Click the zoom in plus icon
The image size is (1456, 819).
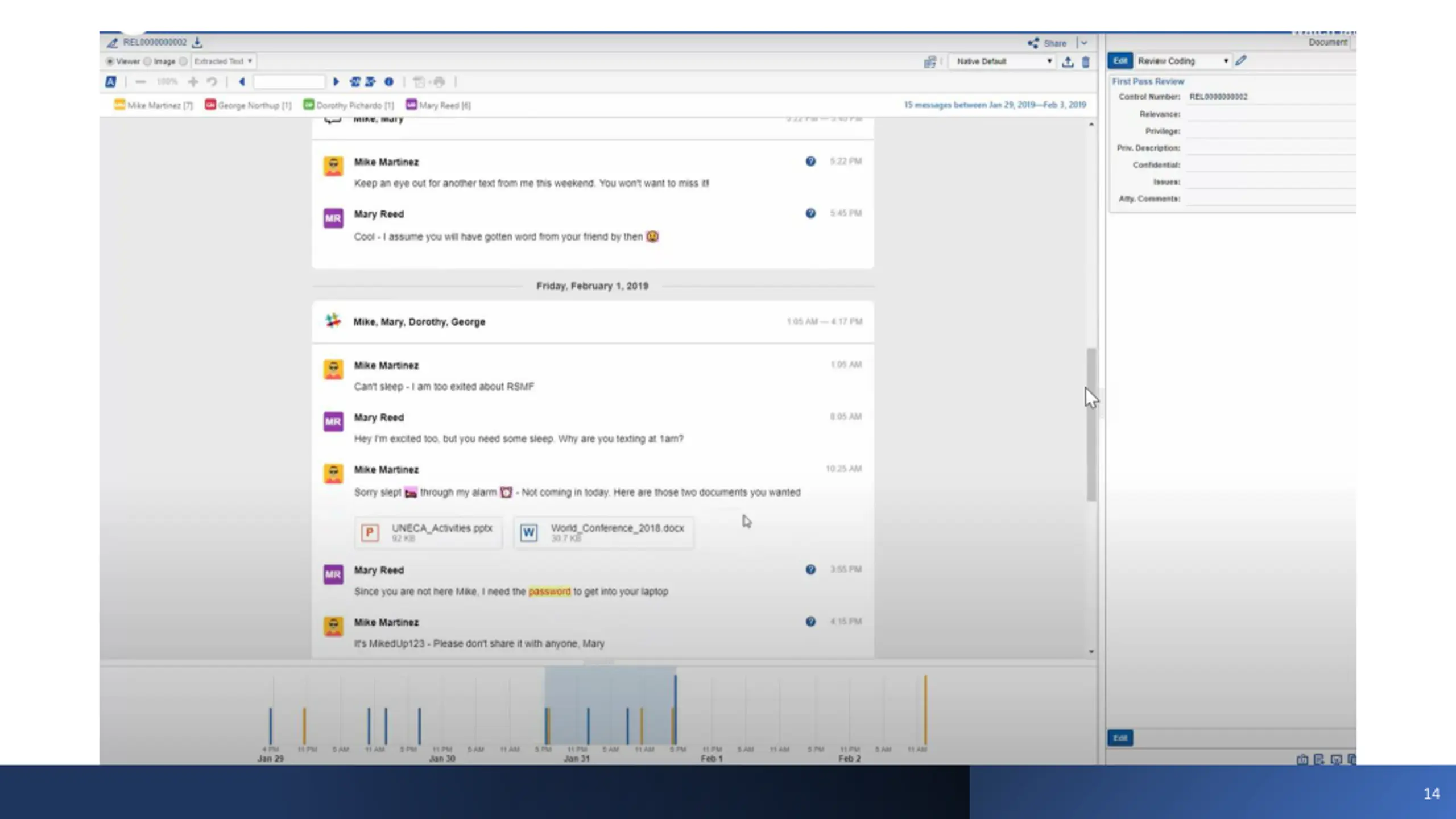pos(193,82)
